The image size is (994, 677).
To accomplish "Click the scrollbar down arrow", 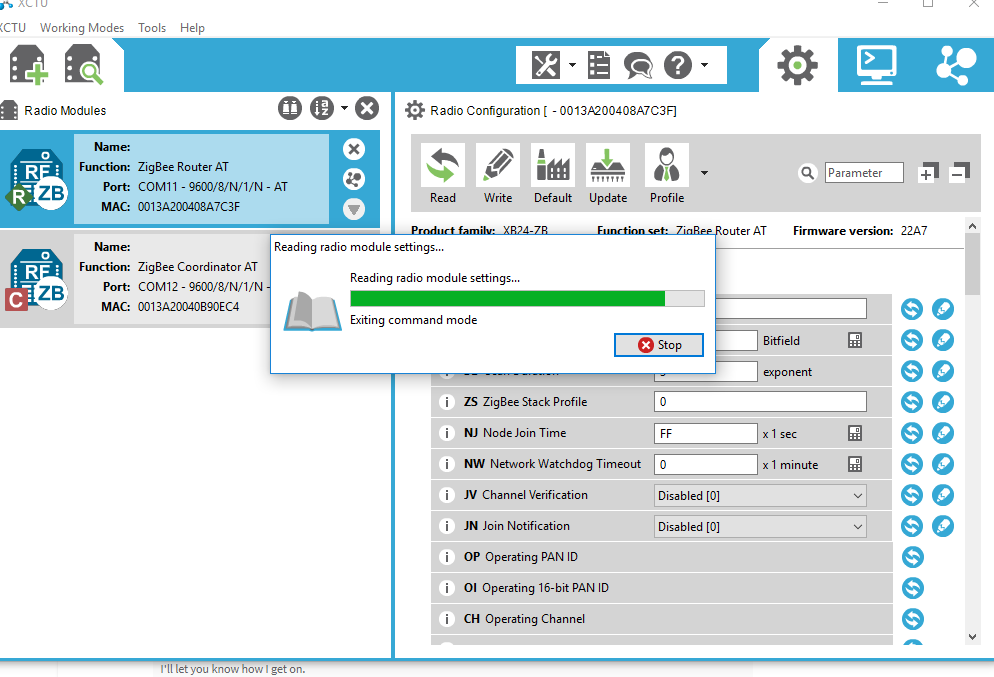I will [x=972, y=637].
